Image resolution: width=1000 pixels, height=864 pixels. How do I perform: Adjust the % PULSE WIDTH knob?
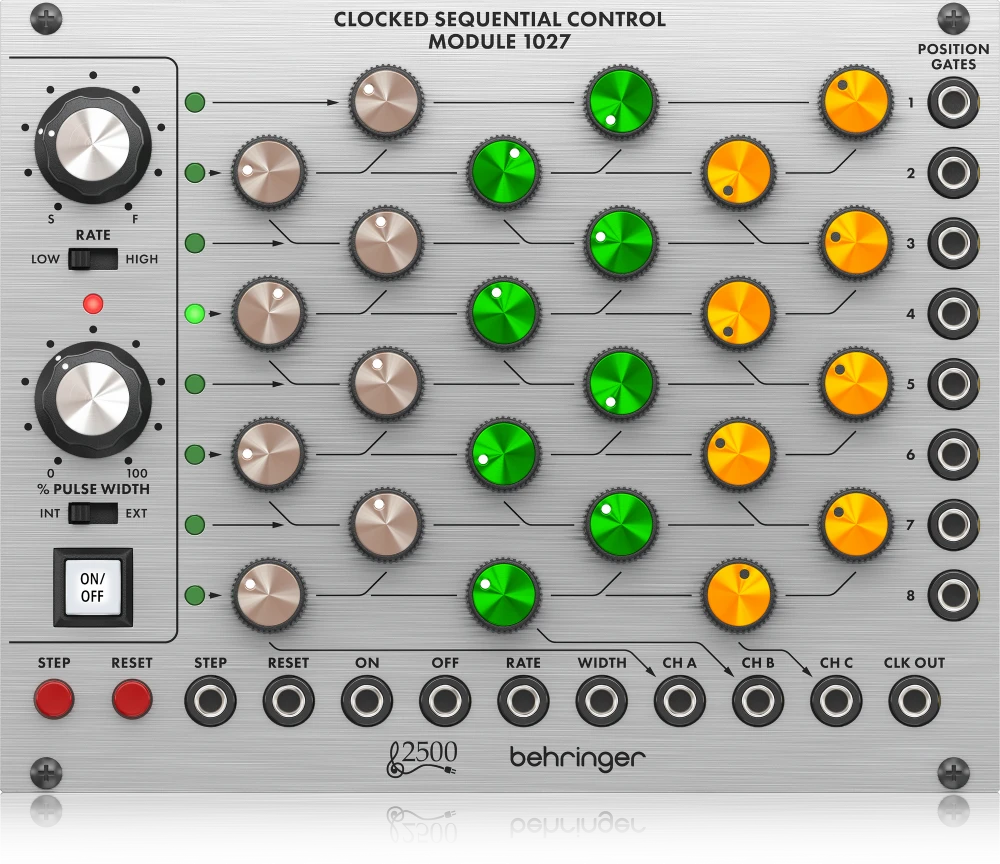[x=93, y=399]
